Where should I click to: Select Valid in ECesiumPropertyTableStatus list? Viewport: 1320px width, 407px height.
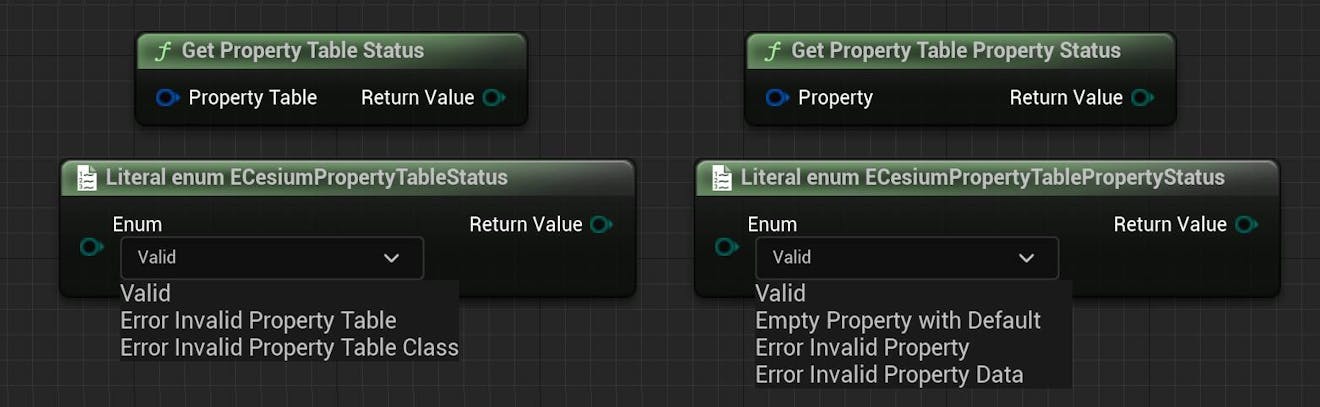pos(146,294)
